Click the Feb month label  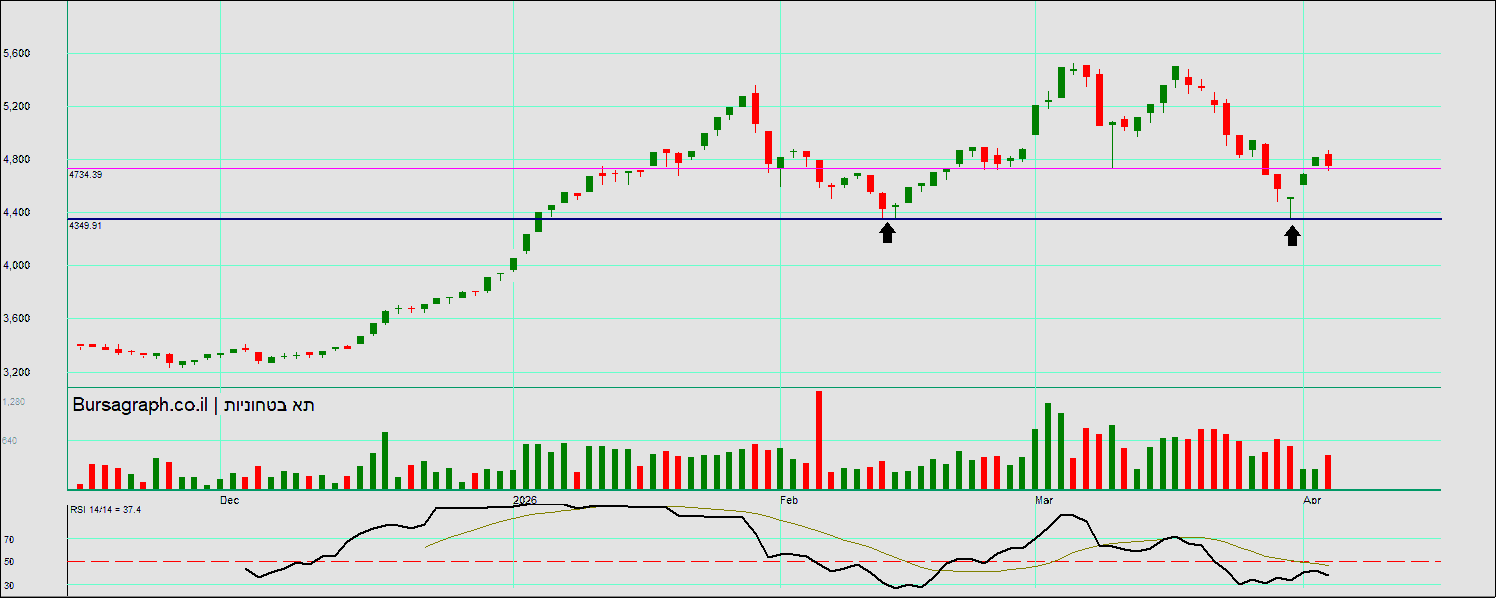(789, 499)
